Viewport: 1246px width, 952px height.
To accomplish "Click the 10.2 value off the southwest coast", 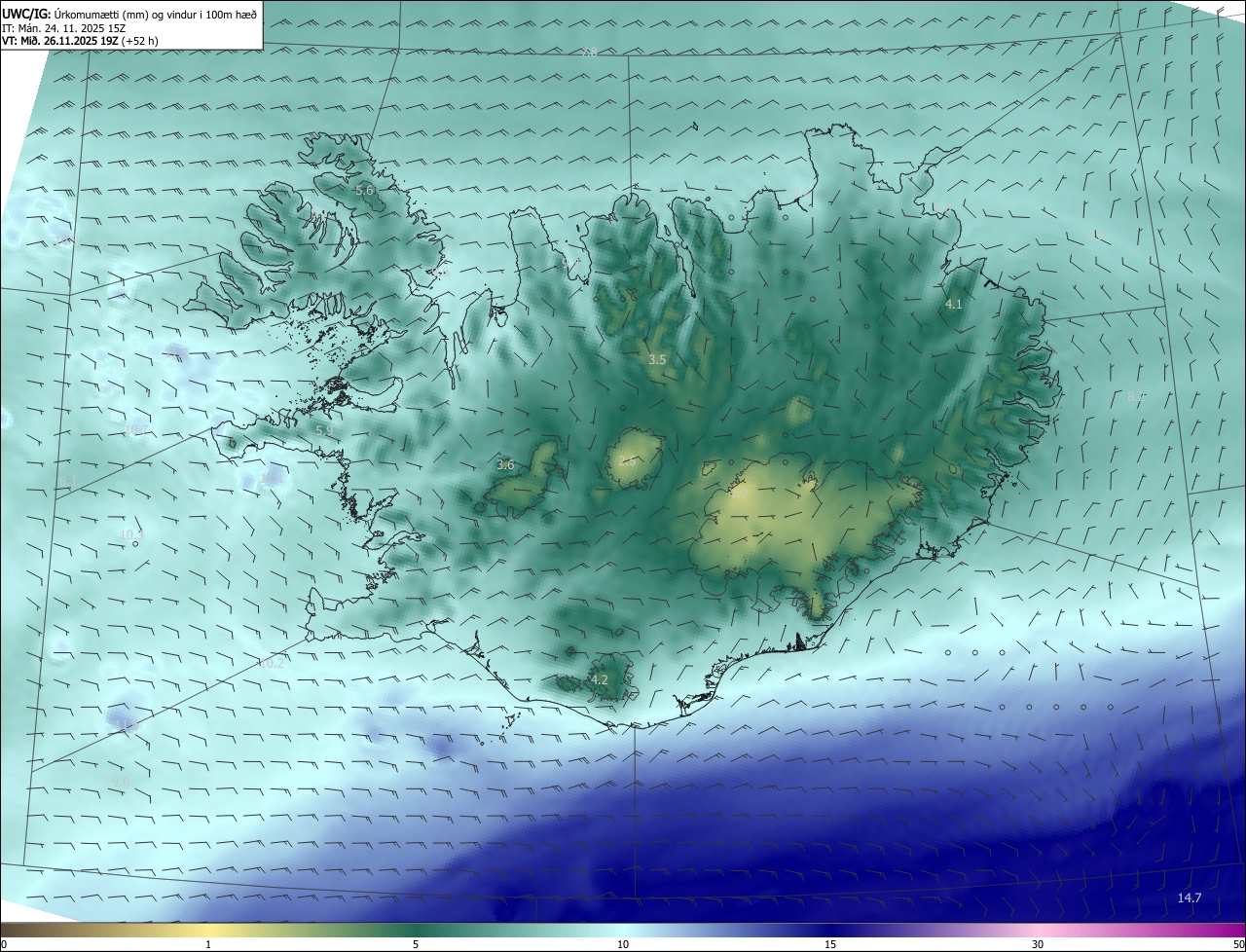I will 272,663.
